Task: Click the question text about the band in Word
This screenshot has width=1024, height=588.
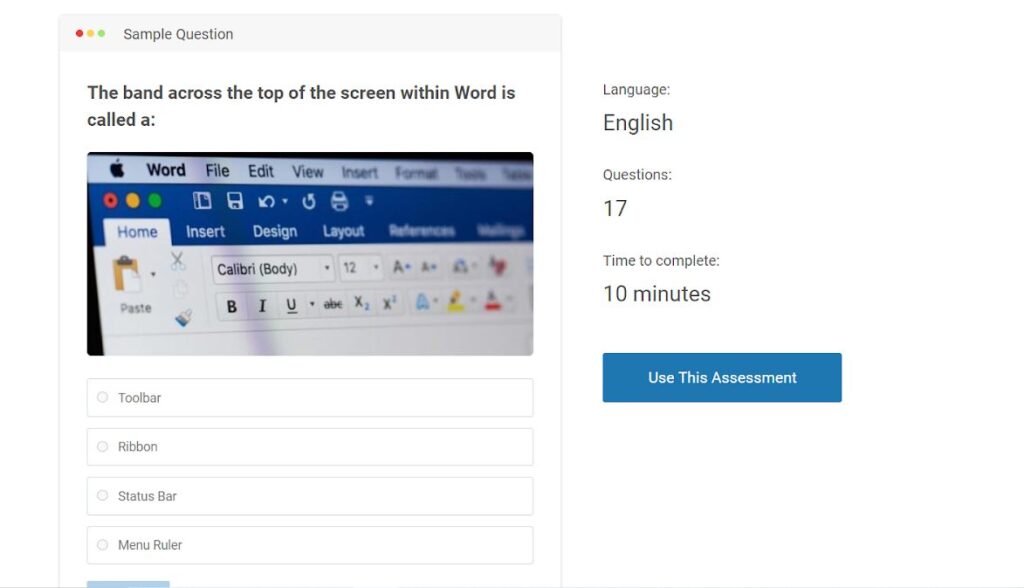Action: point(301,106)
